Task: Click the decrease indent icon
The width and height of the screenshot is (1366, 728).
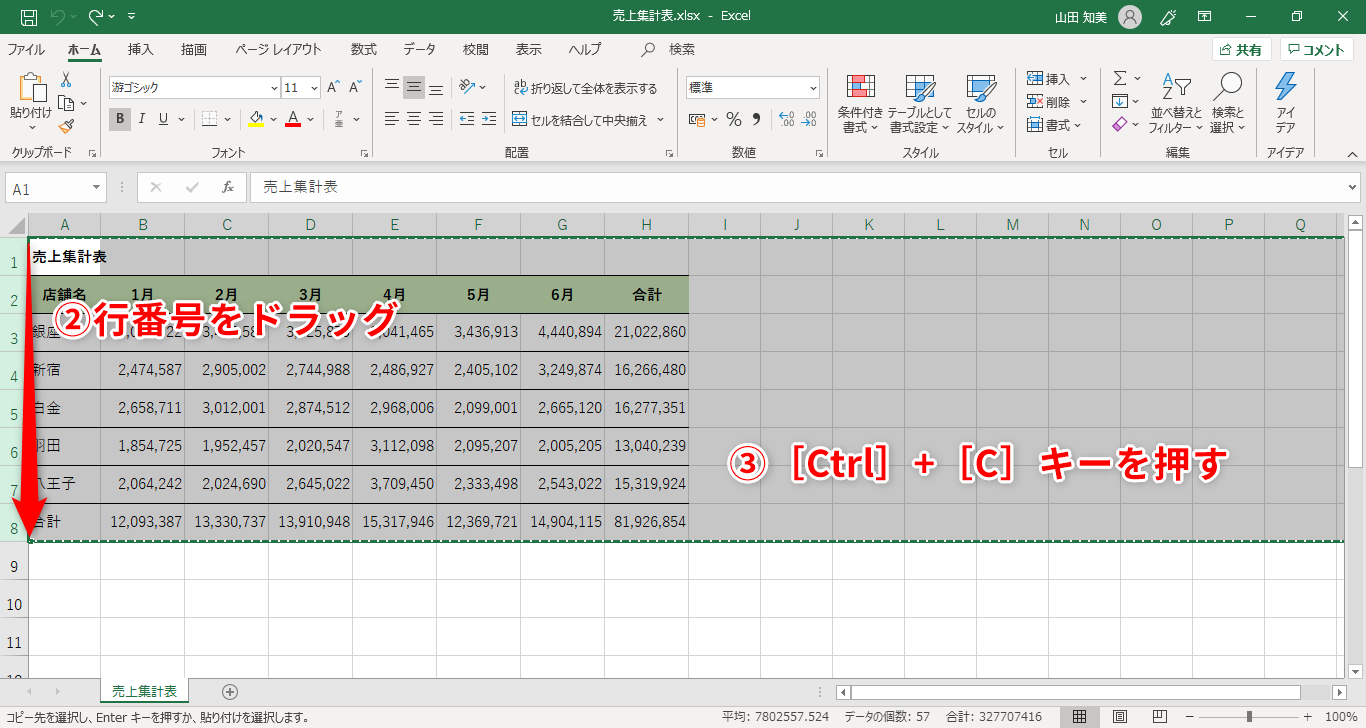Action: 466,119
